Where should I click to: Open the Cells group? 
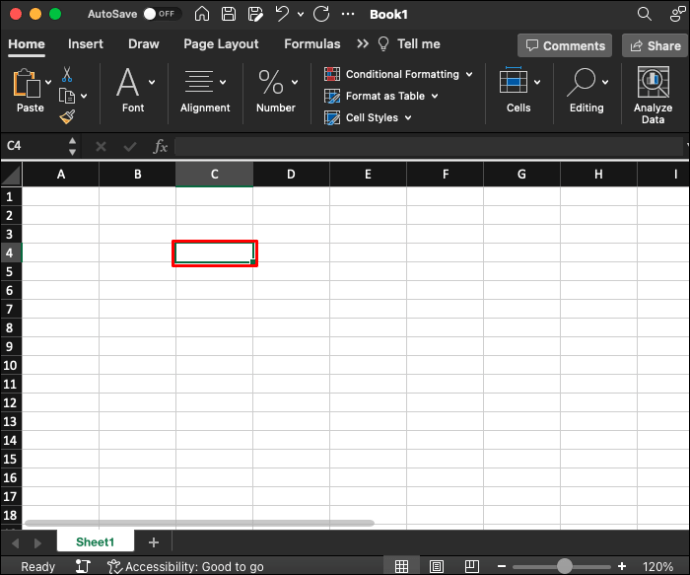[x=518, y=90]
